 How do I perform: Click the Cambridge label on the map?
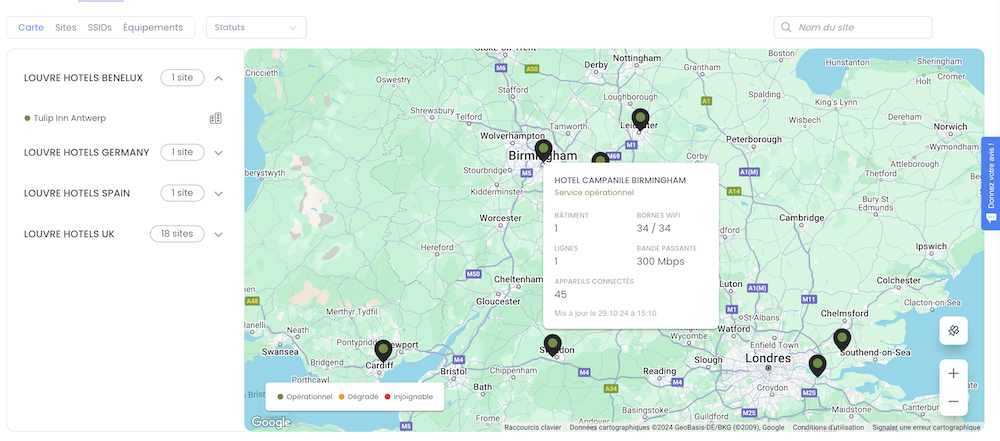click(802, 218)
